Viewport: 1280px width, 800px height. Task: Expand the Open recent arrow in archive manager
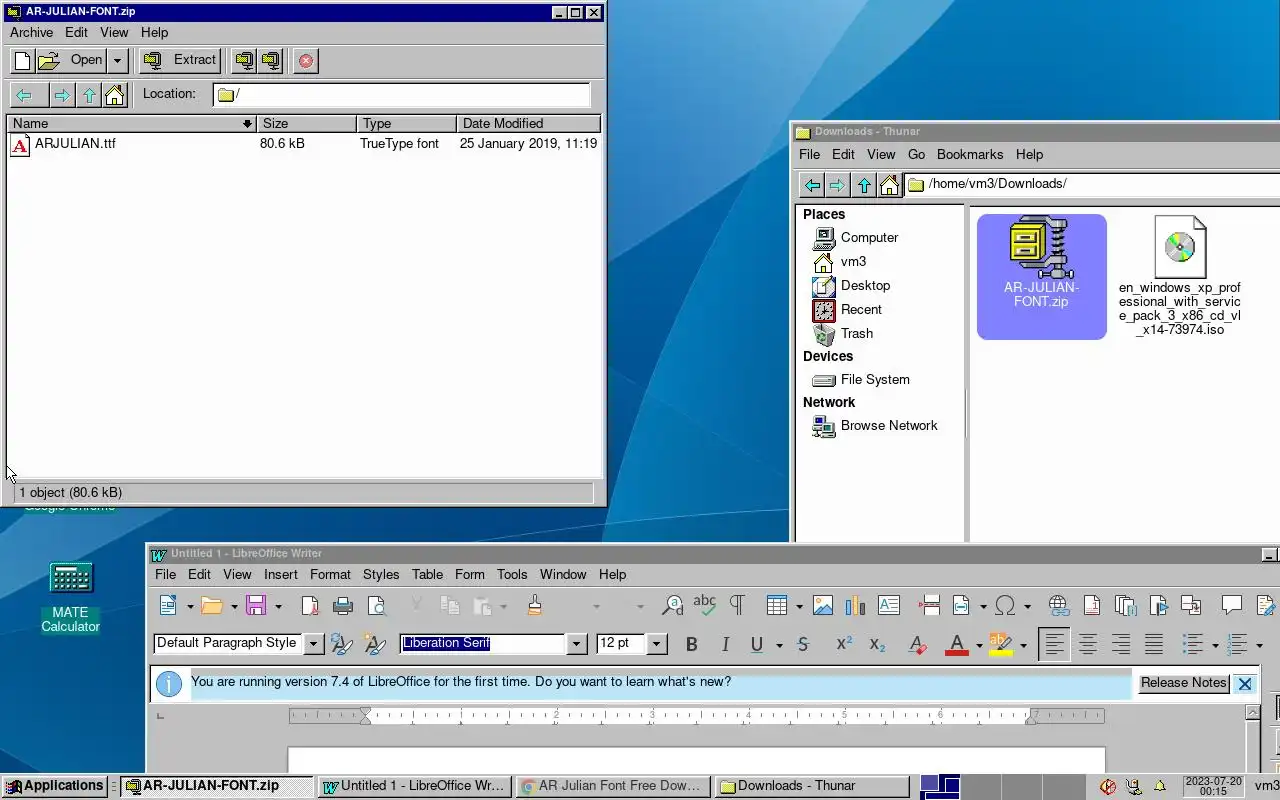[x=117, y=61]
